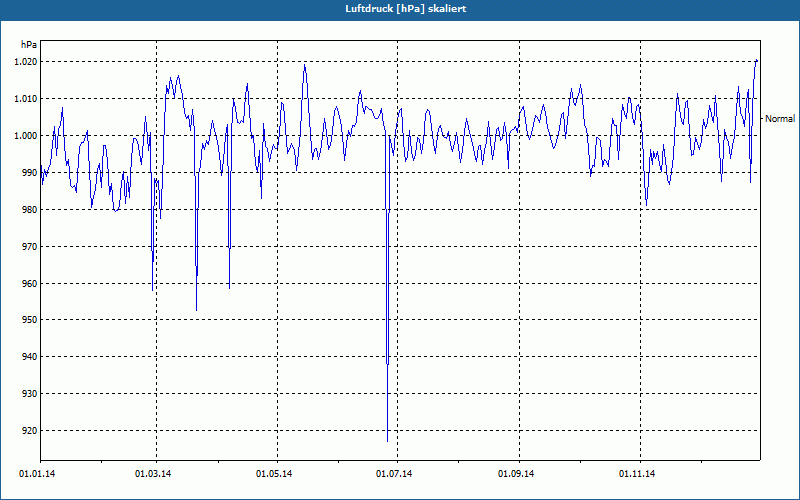Select the 01.09.14 date label

click(516, 474)
